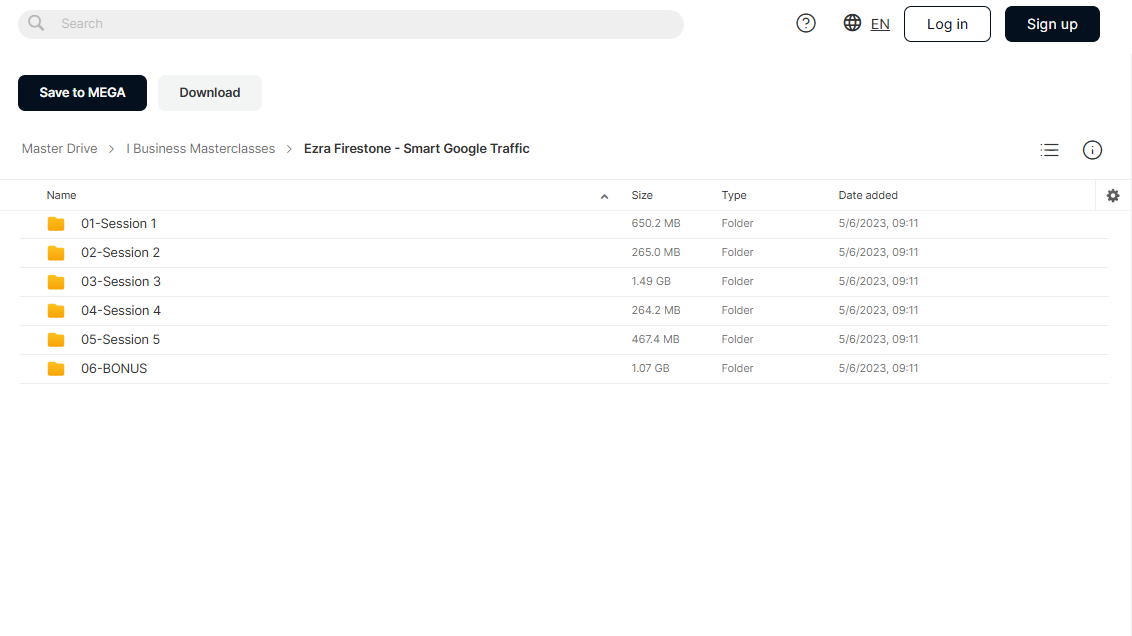Select the 02-Session 2 folder name
1132x636 pixels.
coord(121,253)
